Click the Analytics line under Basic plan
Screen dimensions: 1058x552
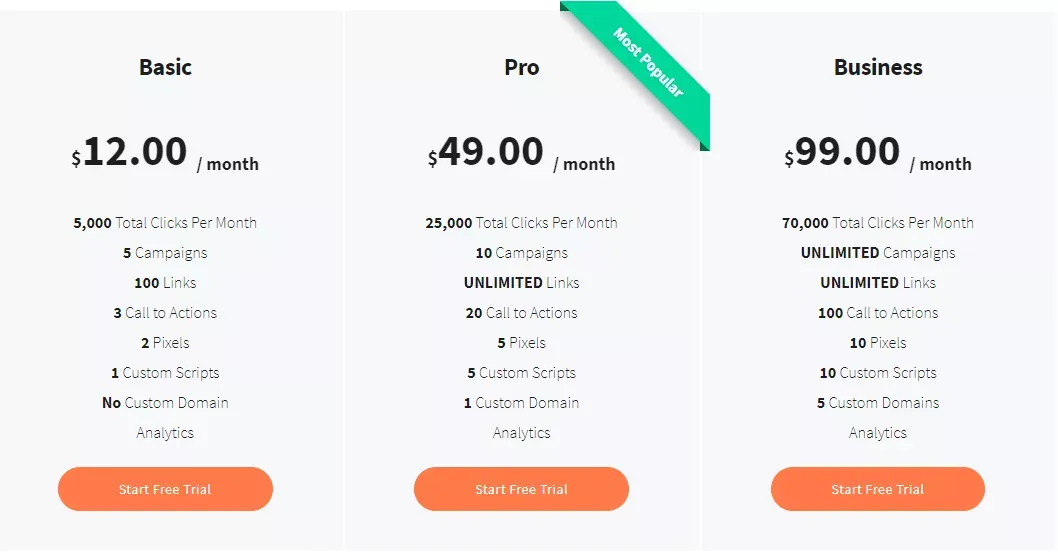coord(165,433)
